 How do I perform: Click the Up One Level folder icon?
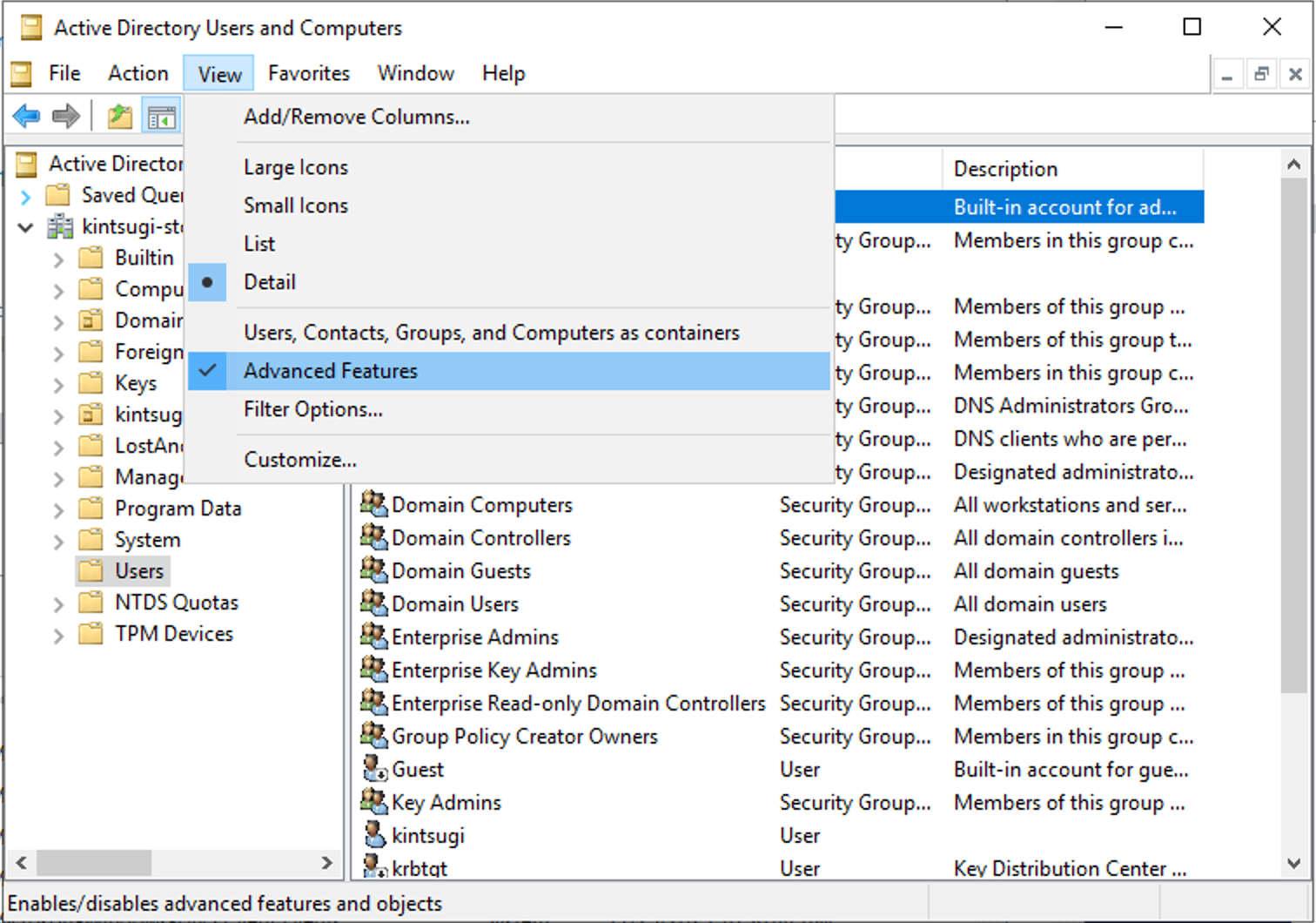(x=120, y=116)
